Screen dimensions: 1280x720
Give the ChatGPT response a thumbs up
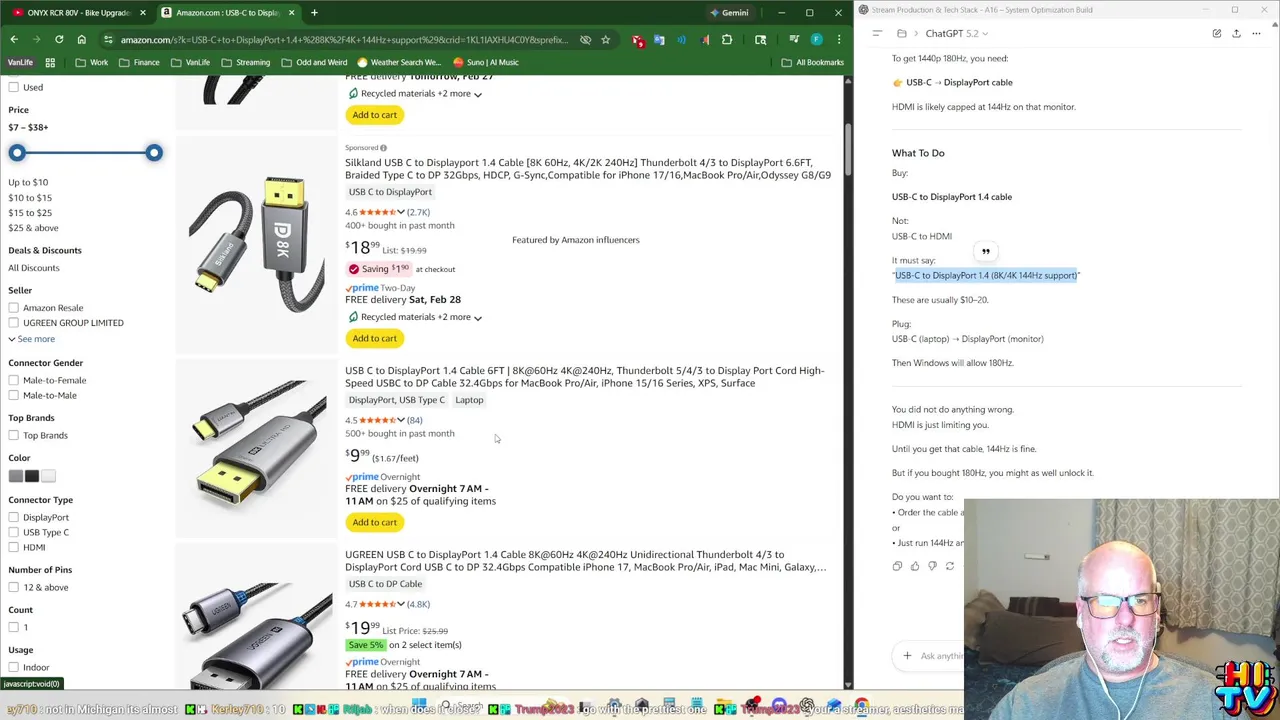pyautogui.click(x=915, y=566)
